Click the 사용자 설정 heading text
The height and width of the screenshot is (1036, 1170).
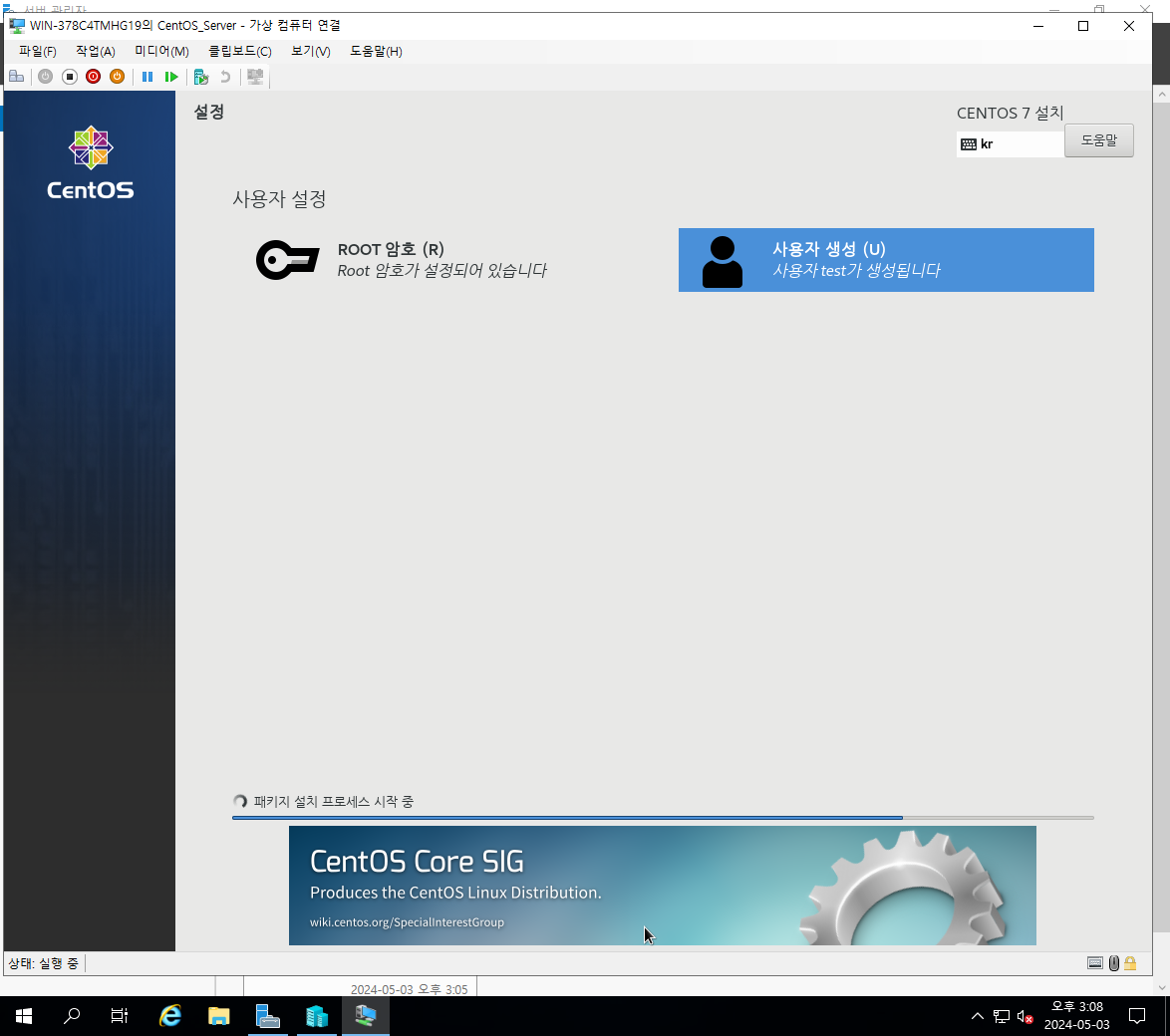tap(279, 199)
